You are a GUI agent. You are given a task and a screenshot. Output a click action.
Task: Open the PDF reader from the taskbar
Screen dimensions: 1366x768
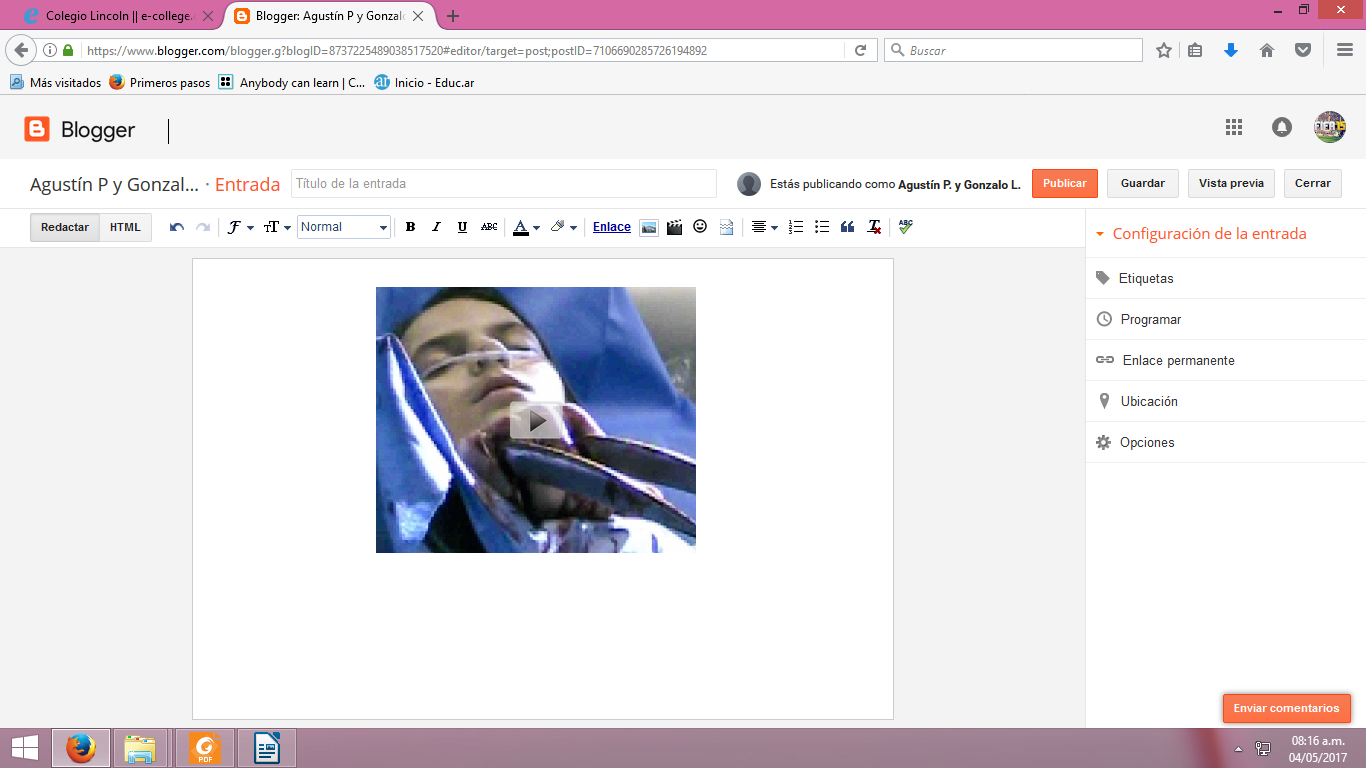tap(205, 748)
